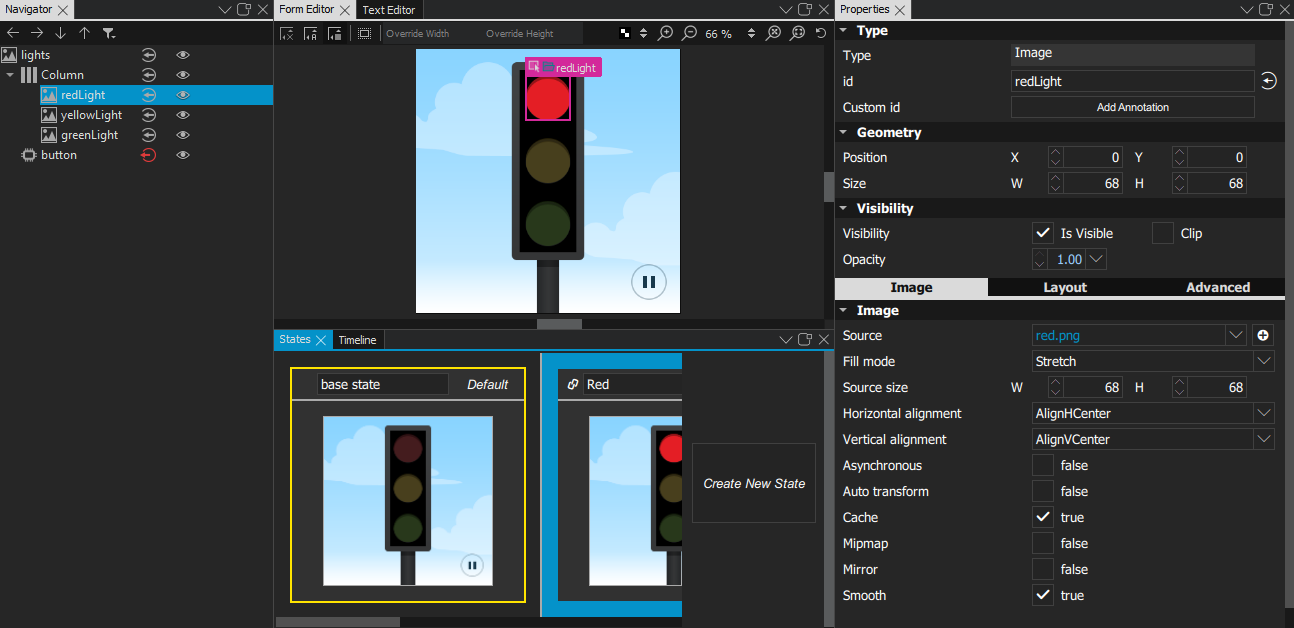
Task: Click the zoom out magnifier icon
Action: (689, 33)
